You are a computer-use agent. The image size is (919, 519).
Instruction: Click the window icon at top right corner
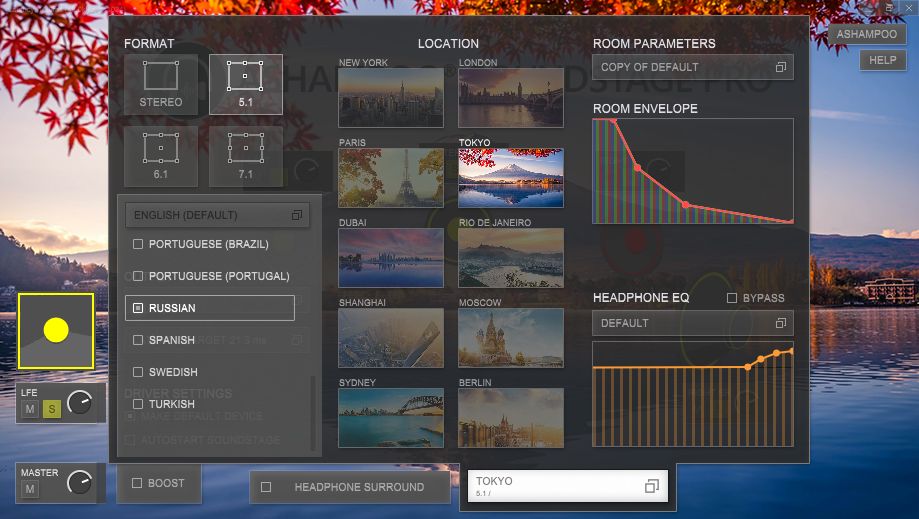(890, 8)
